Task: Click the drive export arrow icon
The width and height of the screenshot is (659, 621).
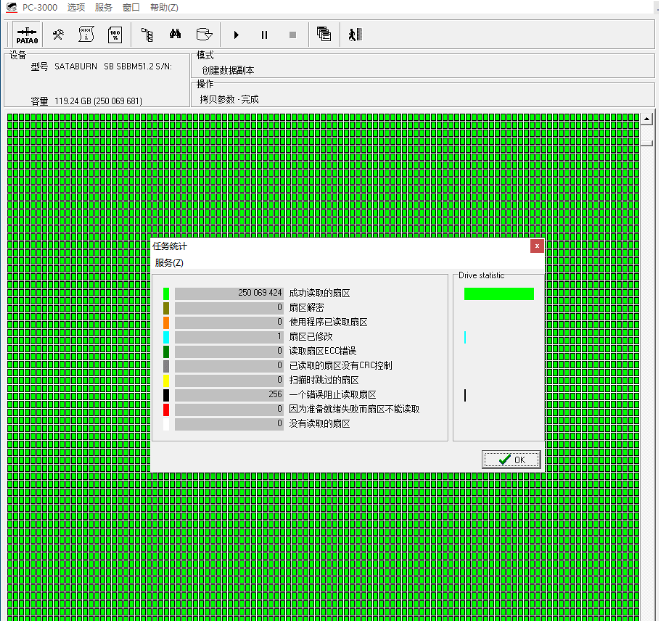Action: [204, 34]
